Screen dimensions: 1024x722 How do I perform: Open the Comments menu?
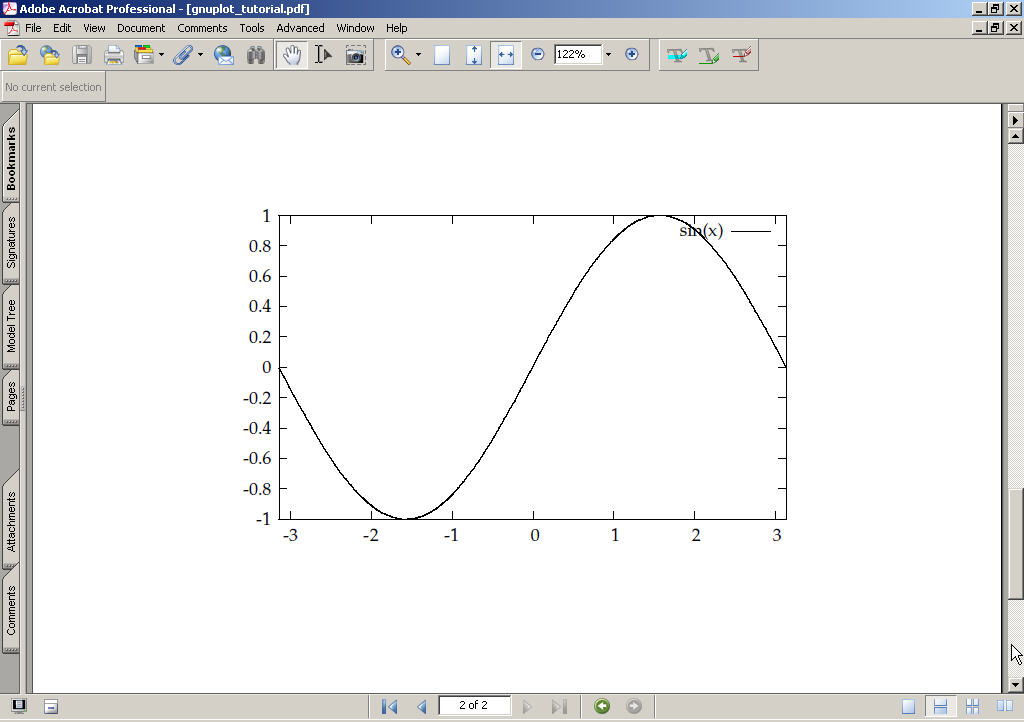click(x=202, y=28)
